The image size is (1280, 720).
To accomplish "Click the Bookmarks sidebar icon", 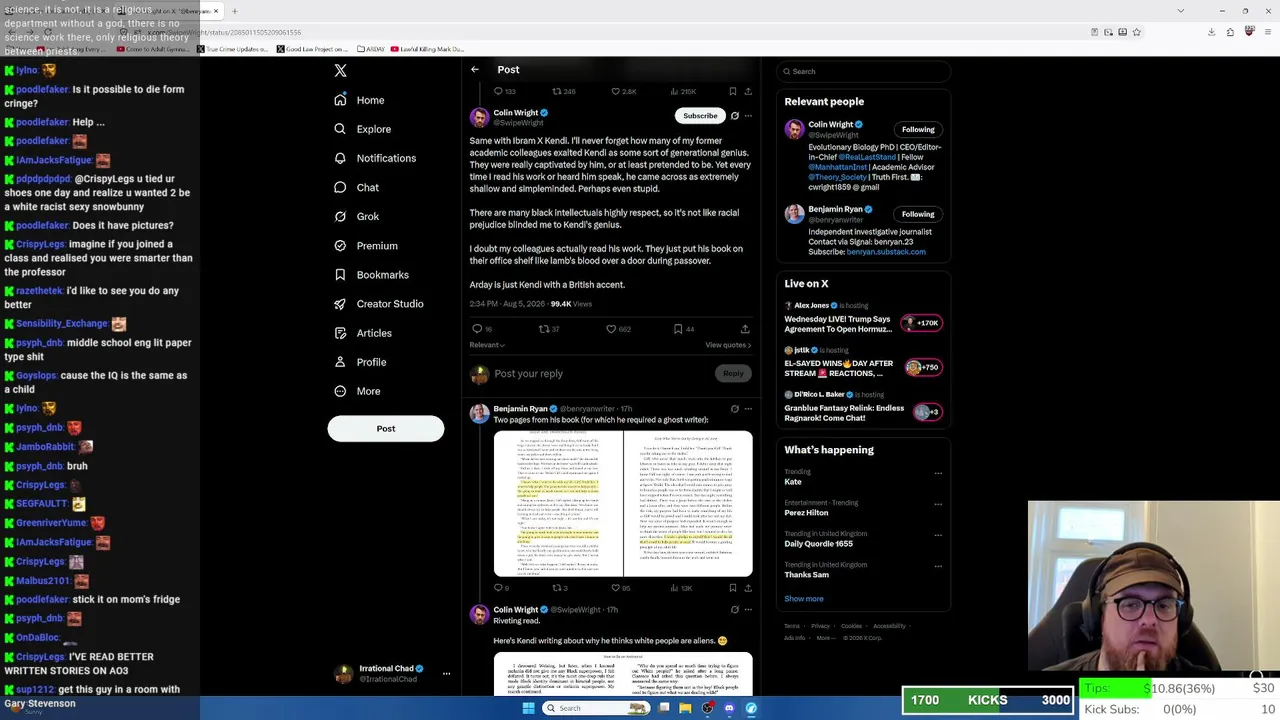I will pyautogui.click(x=340, y=275).
